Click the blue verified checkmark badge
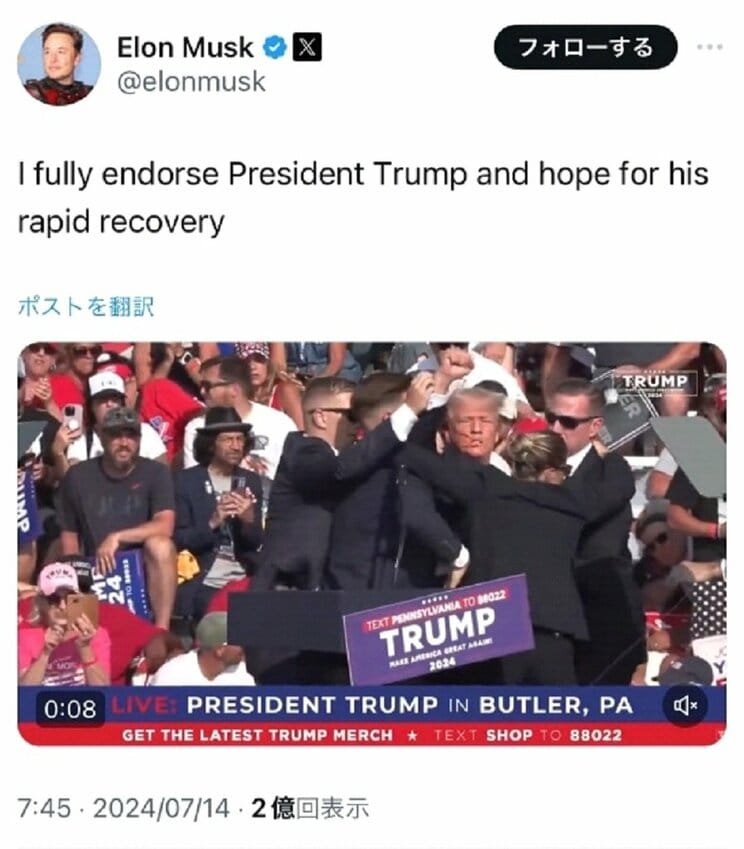744x849 pixels. point(275,48)
